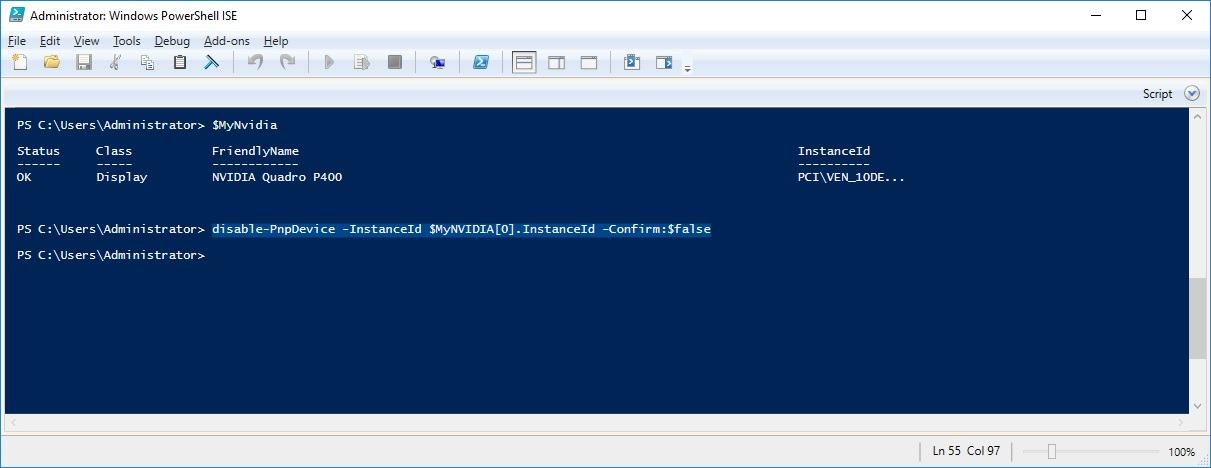1211x468 pixels.
Task: Clear console pane icon
Action: pyautogui.click(x=212, y=62)
